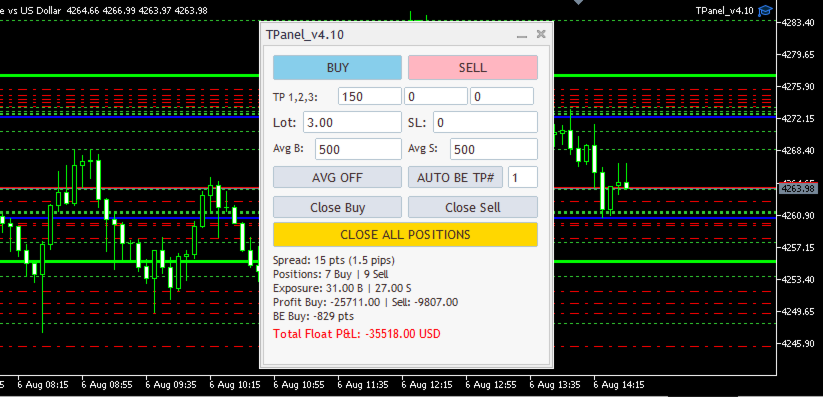Viewport: 823px width, 397px height.
Task: Toggle the AUTO BE TP# button
Action: click(456, 177)
